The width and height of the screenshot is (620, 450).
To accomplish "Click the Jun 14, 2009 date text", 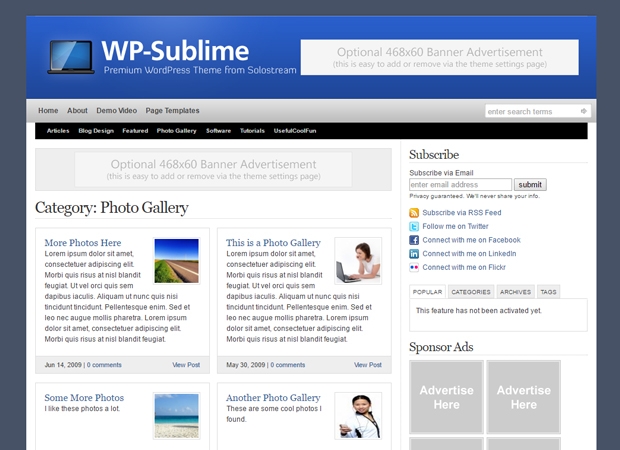I will point(63,365).
